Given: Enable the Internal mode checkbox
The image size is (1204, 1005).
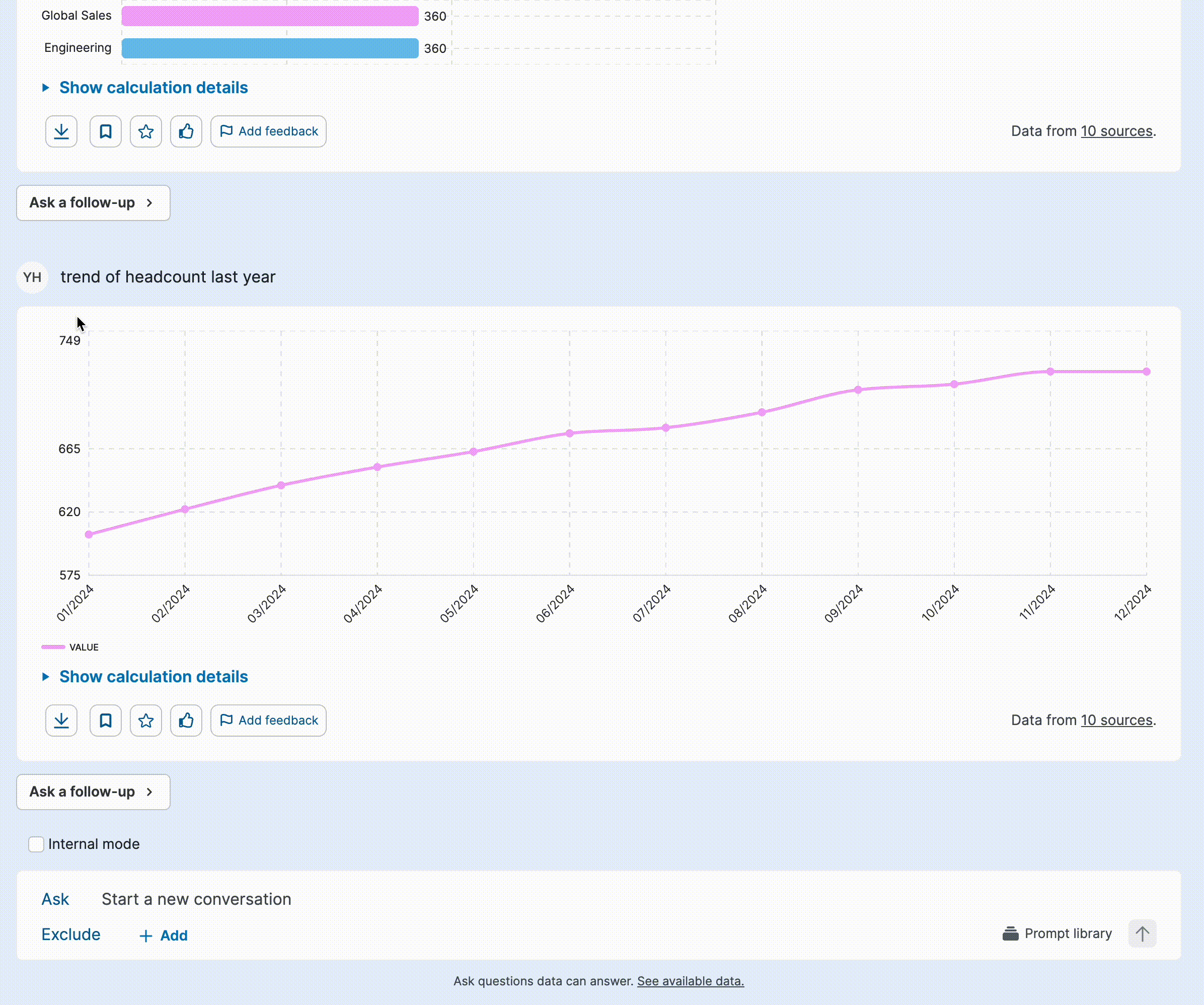Looking at the screenshot, I should click(x=36, y=844).
